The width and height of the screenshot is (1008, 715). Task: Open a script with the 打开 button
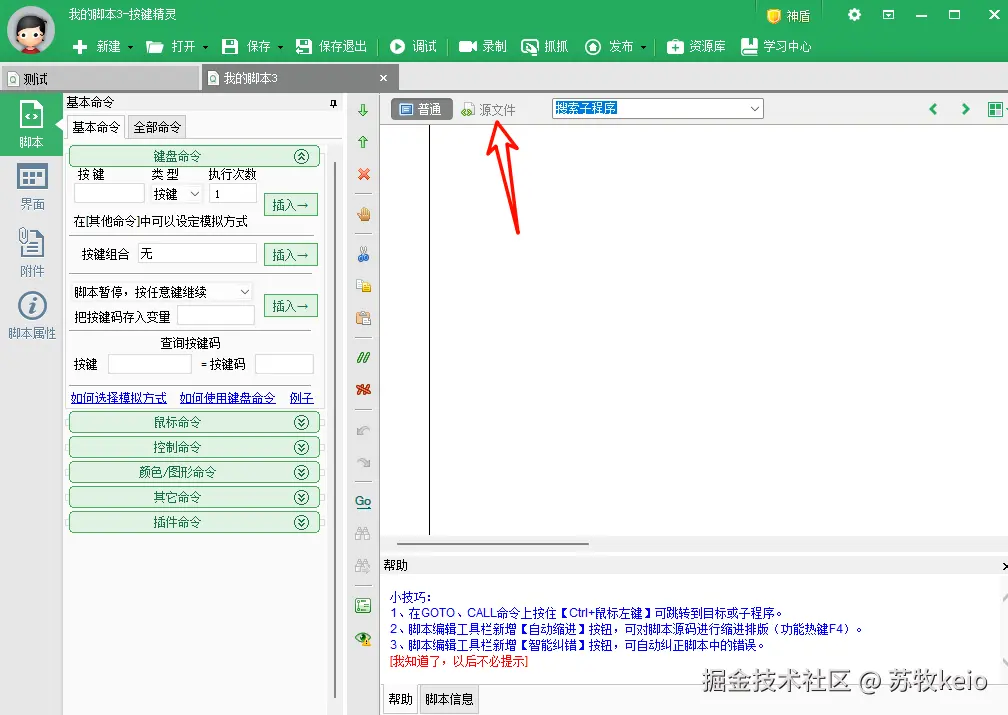click(x=171, y=46)
